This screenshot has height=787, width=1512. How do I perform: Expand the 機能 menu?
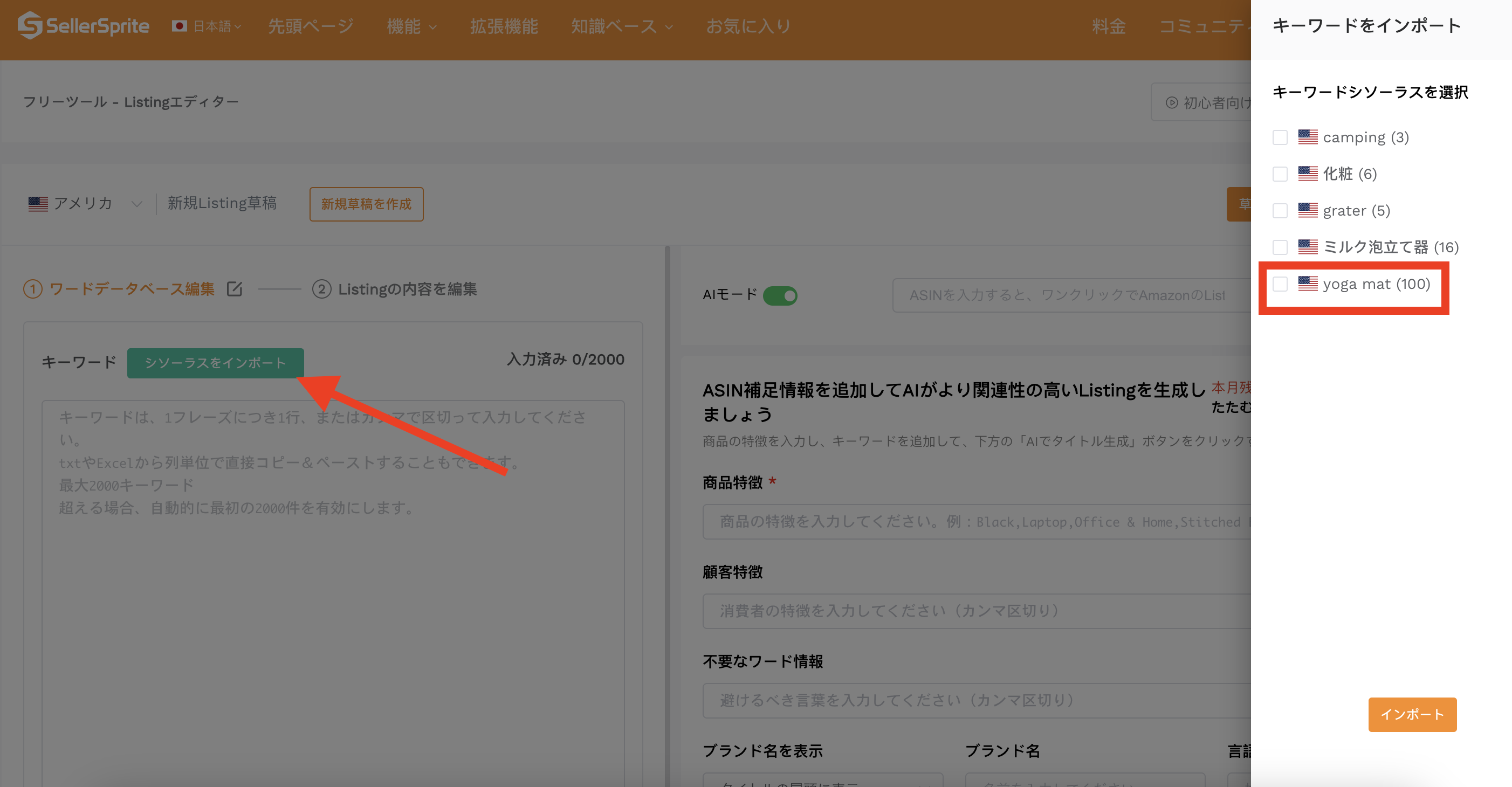click(x=411, y=26)
